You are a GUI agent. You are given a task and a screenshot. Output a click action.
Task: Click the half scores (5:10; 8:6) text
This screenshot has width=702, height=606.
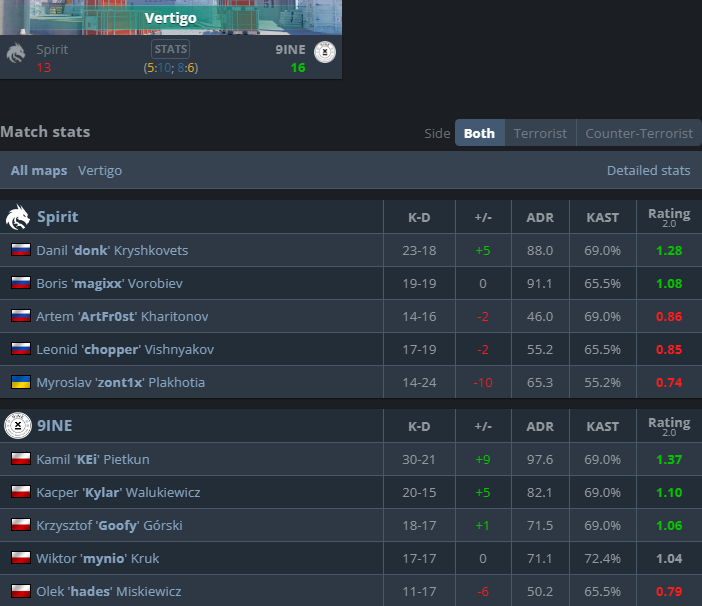pyautogui.click(x=171, y=68)
